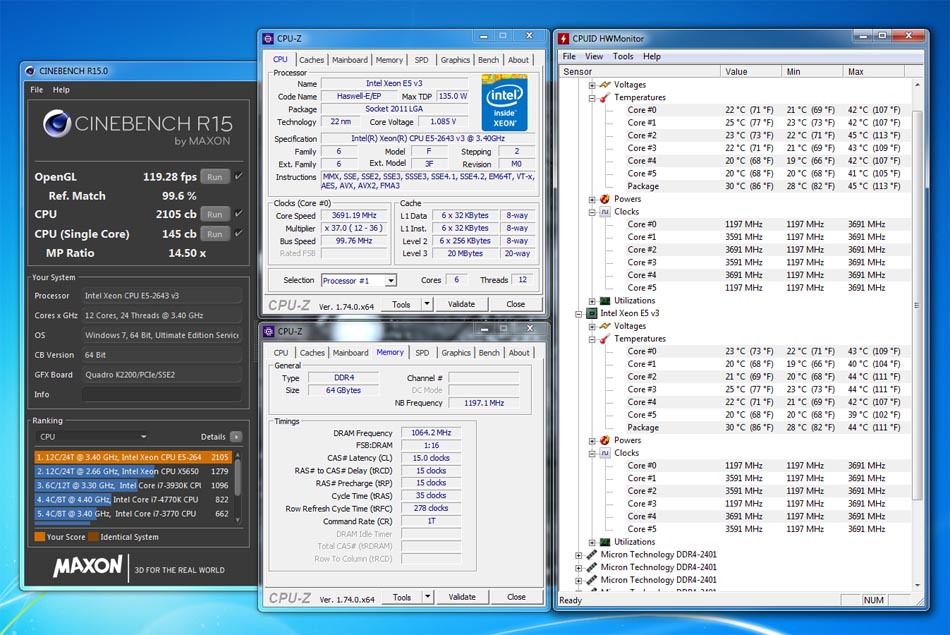Click the Clocks icon below the Intel Xeon E5 v3 row
This screenshot has width=950, height=635.
605,453
